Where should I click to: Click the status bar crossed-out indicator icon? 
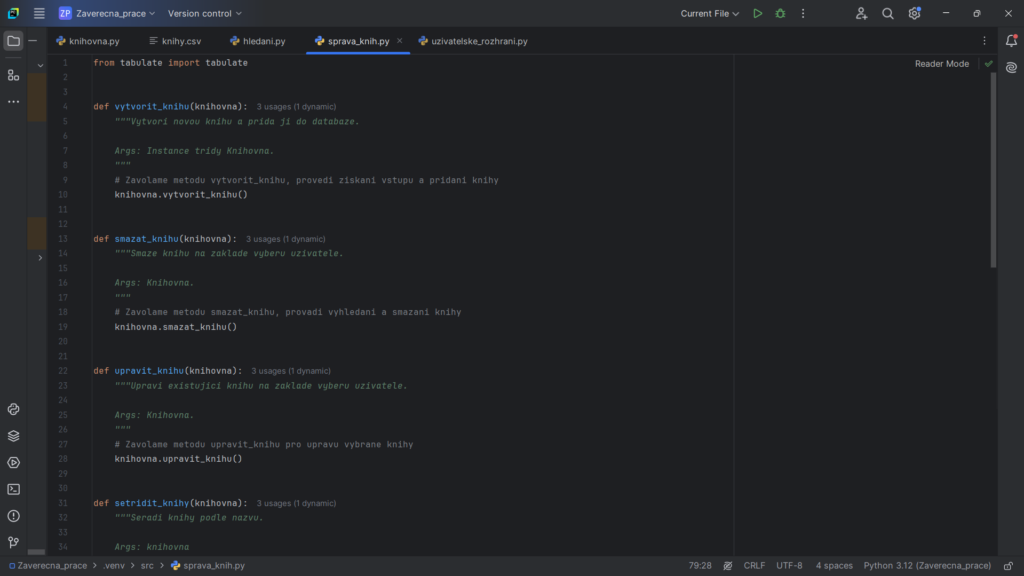click(x=728, y=566)
